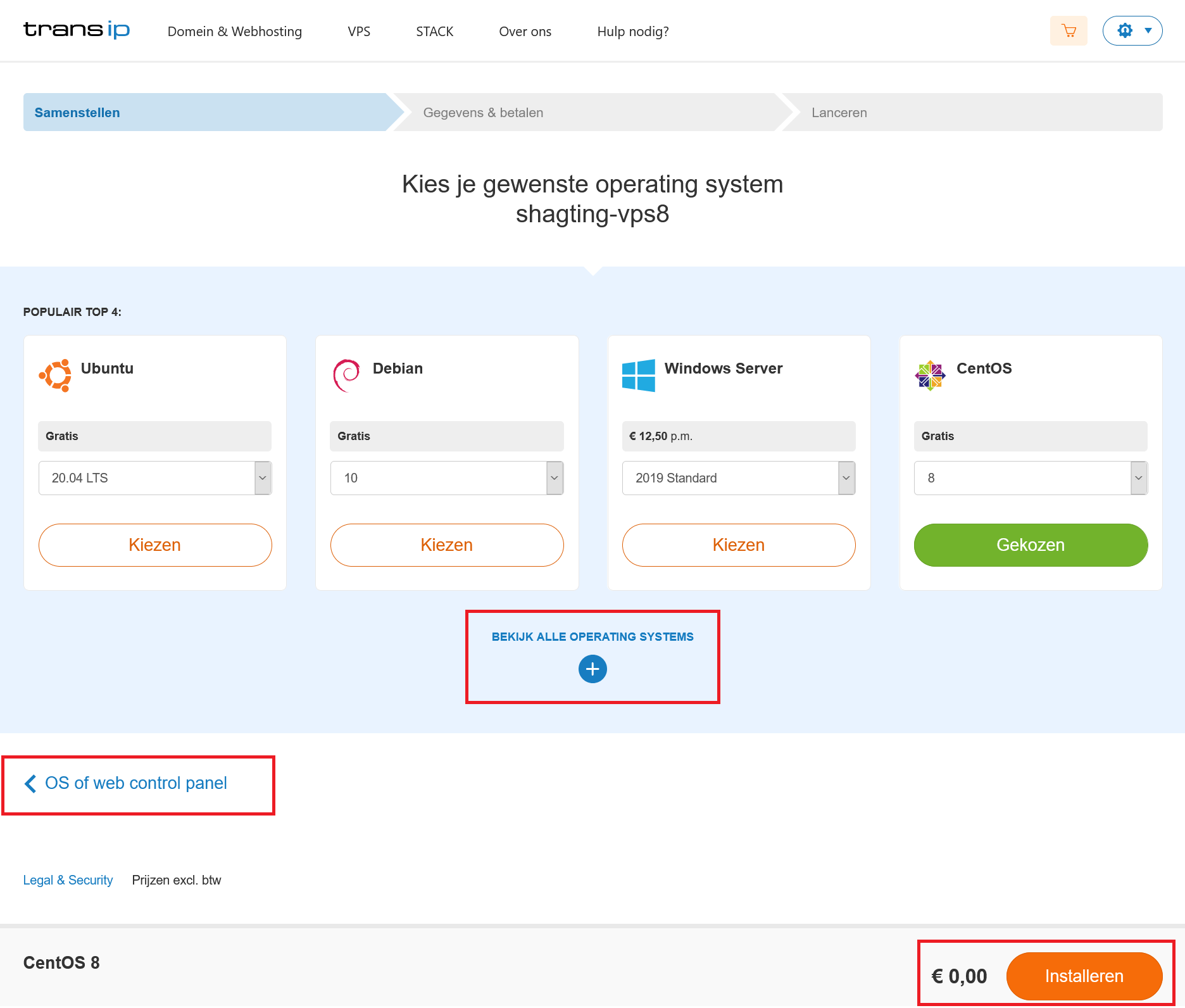The width and height of the screenshot is (1185, 1008).
Task: Select the Lanceren step
Action: click(x=972, y=112)
